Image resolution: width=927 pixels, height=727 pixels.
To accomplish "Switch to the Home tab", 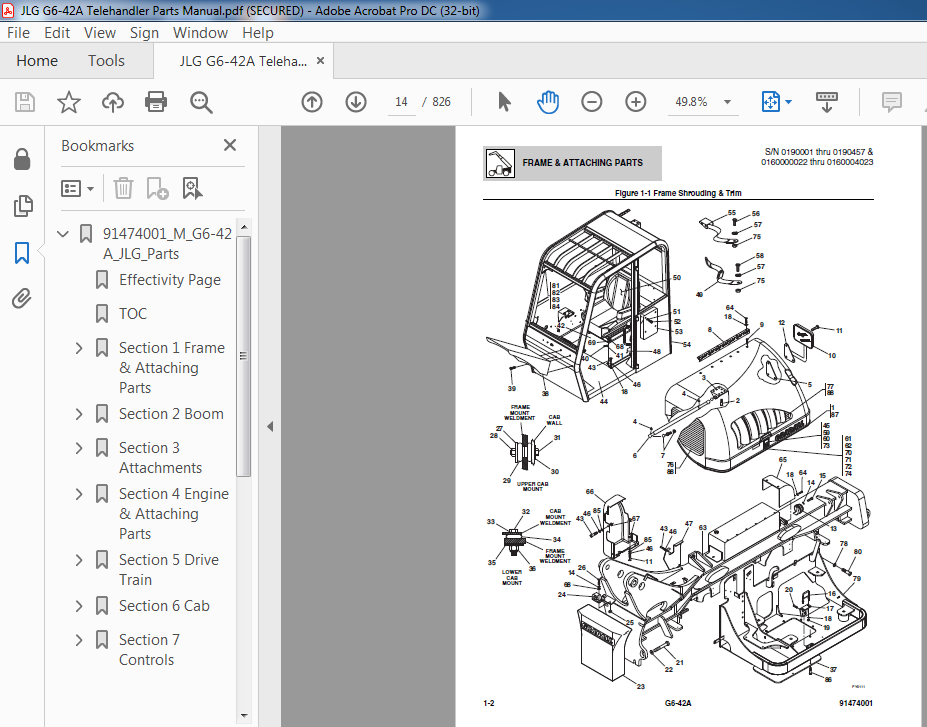I will point(37,60).
